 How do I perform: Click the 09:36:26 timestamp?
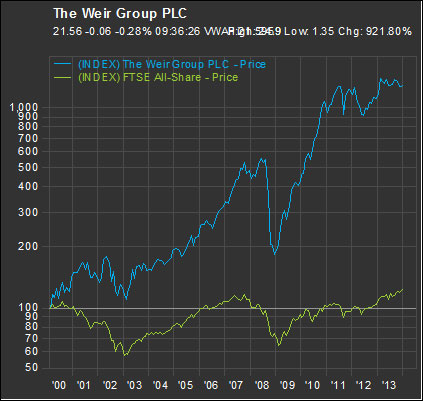178,32
